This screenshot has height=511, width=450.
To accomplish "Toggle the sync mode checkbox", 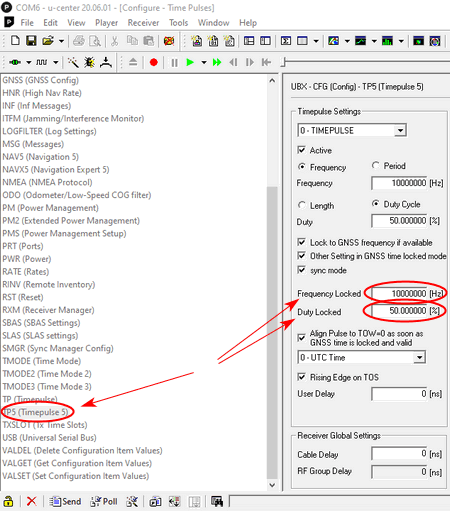I will click(301, 270).
